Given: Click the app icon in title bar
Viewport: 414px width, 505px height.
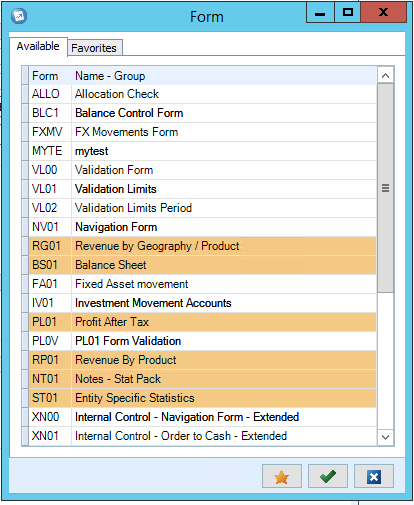Looking at the screenshot, I should tap(19, 16).
